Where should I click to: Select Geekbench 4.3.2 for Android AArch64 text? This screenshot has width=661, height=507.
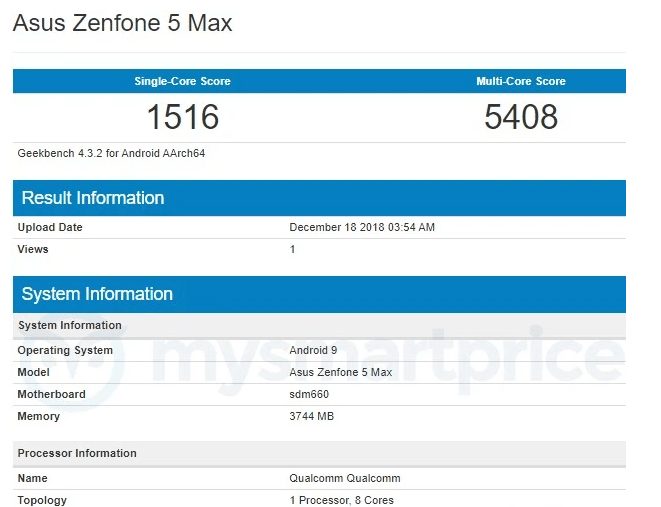click(x=111, y=153)
